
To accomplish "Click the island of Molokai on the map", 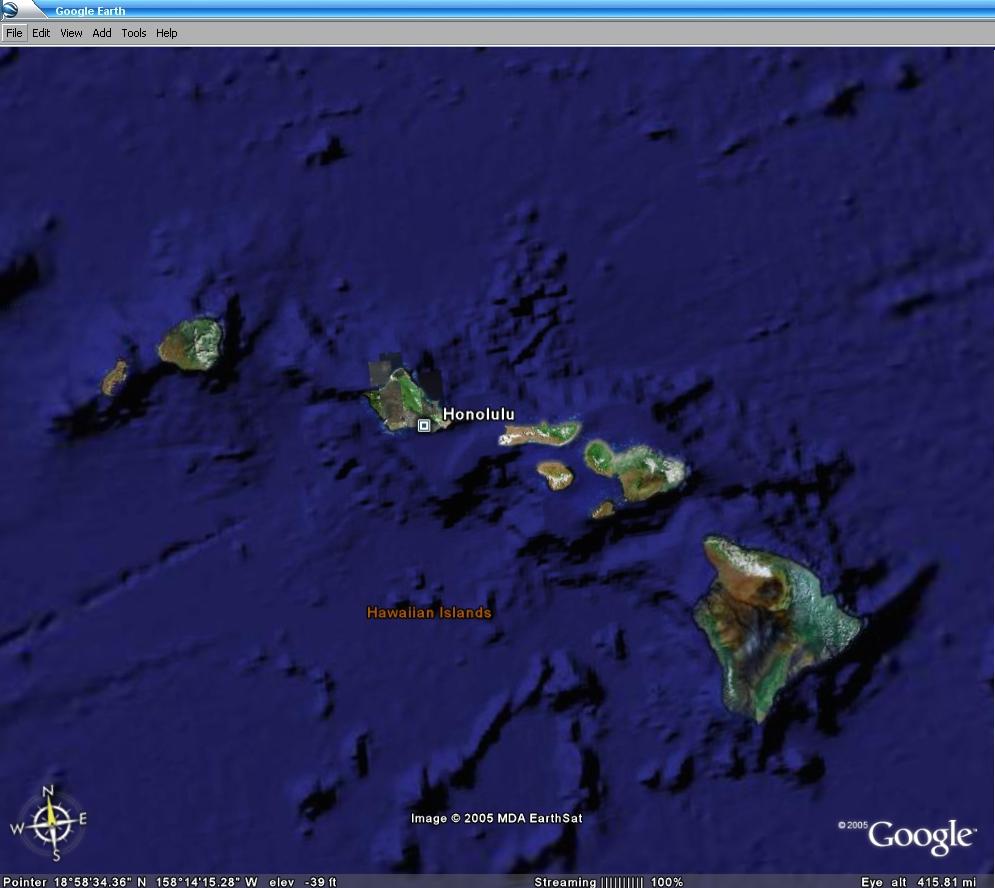I will (539, 434).
